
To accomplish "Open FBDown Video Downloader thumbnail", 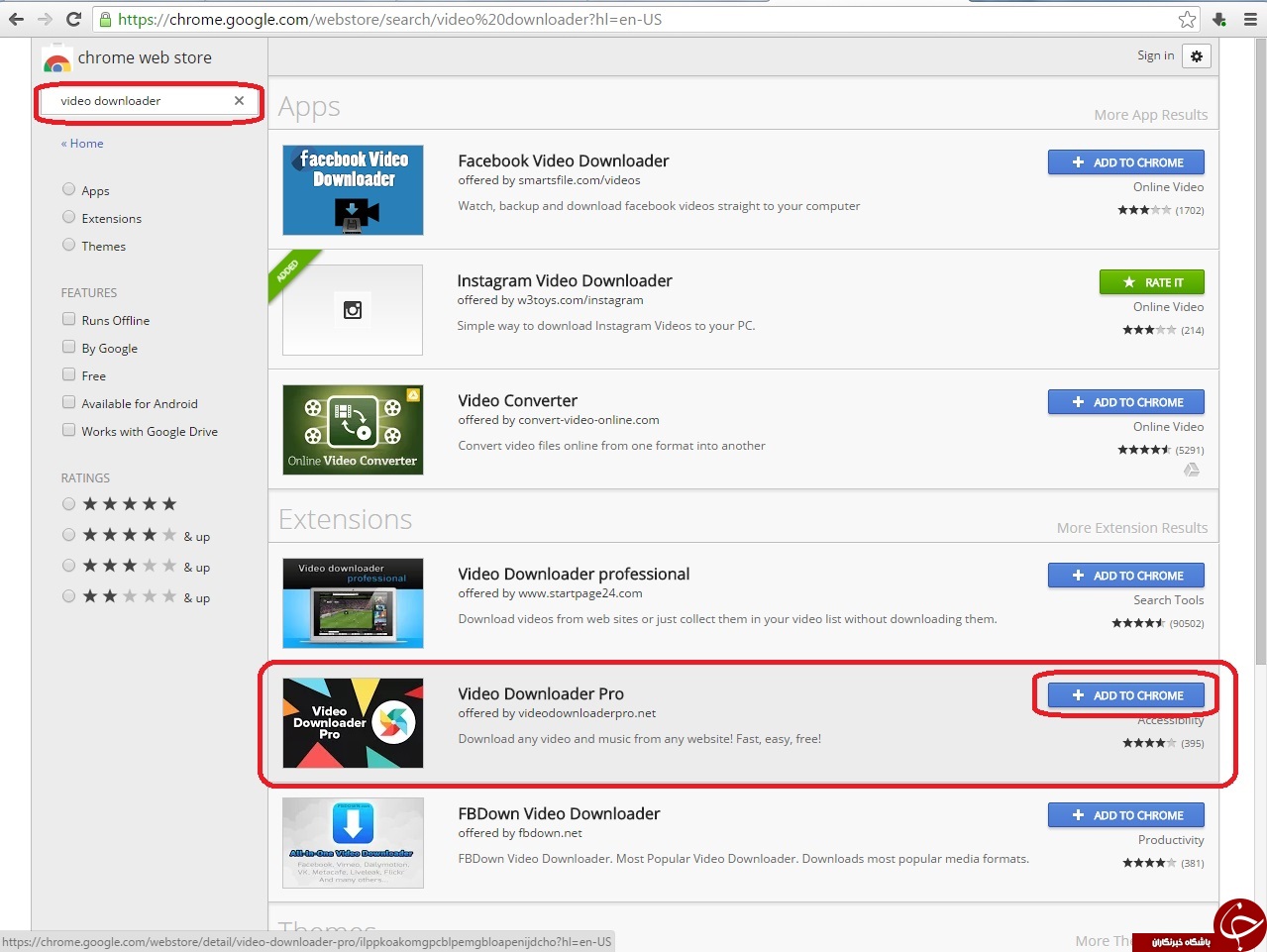I will pos(353,843).
